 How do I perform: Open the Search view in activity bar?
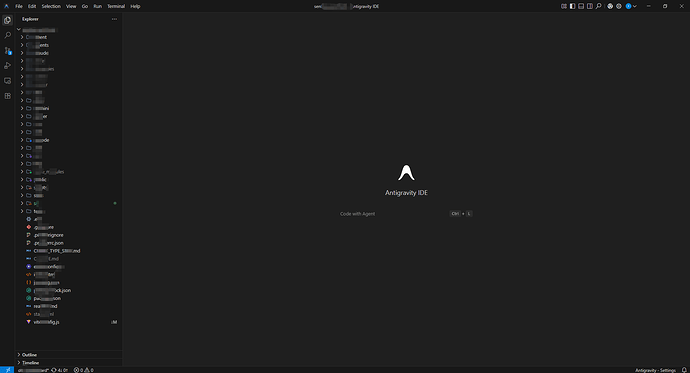(7, 35)
